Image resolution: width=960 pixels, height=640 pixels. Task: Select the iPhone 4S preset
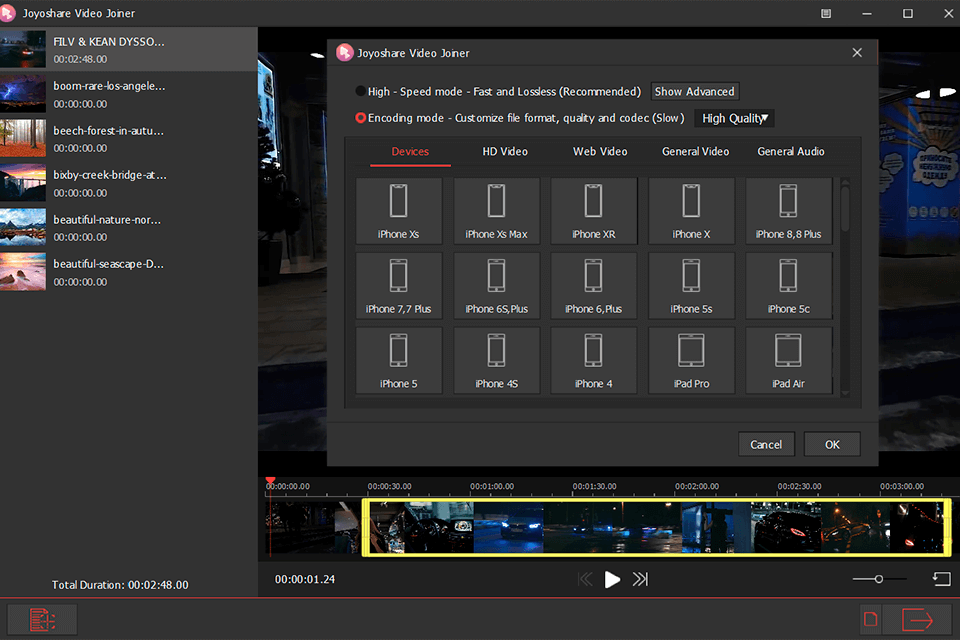(496, 360)
